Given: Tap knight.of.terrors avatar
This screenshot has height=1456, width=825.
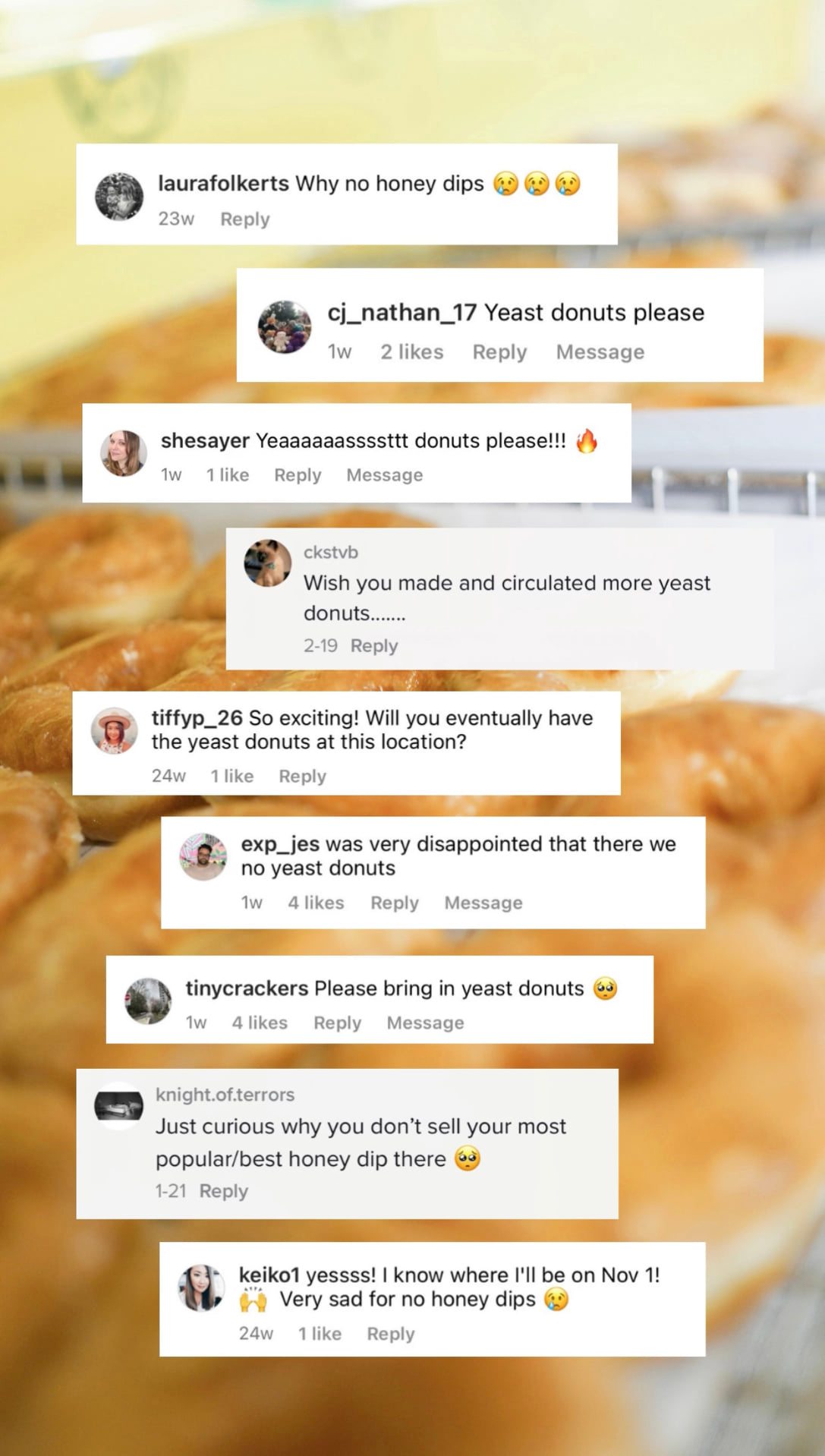Looking at the screenshot, I should click(x=118, y=1106).
